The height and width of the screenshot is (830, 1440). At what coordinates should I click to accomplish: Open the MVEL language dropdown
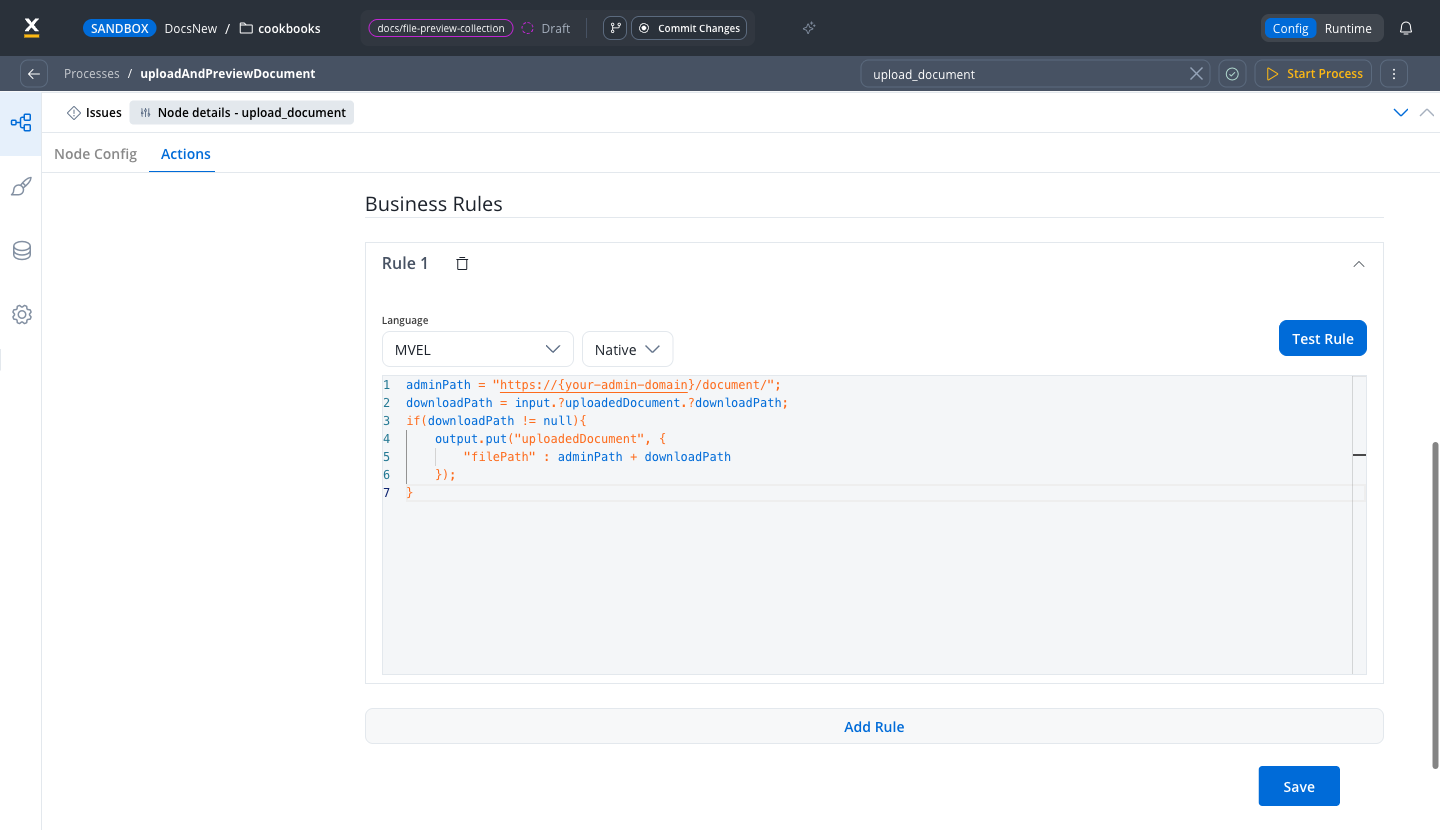coord(478,349)
